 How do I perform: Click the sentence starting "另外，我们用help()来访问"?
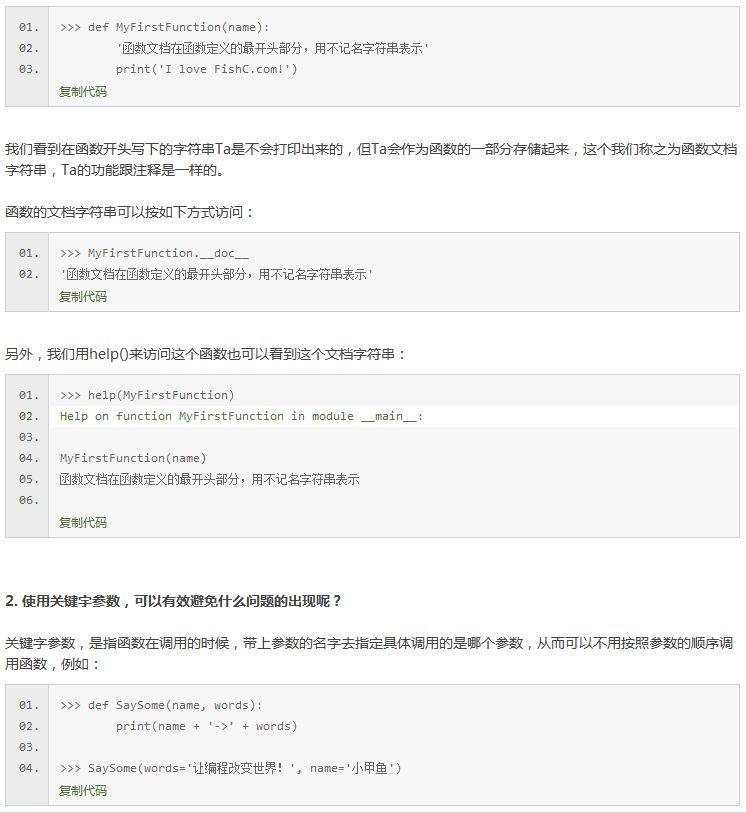coord(206,354)
